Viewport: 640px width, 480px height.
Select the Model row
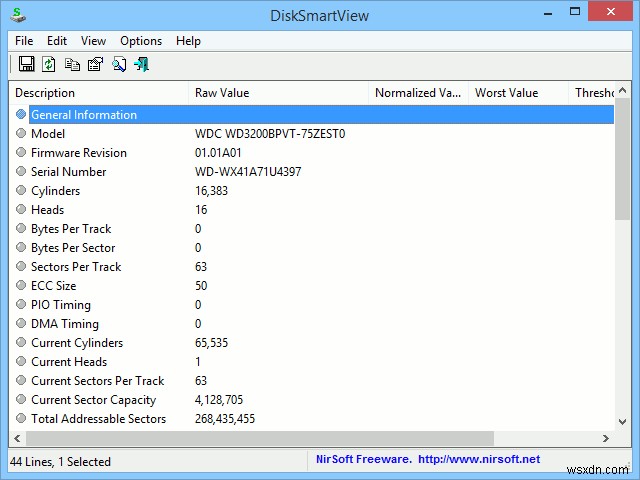tap(312, 133)
